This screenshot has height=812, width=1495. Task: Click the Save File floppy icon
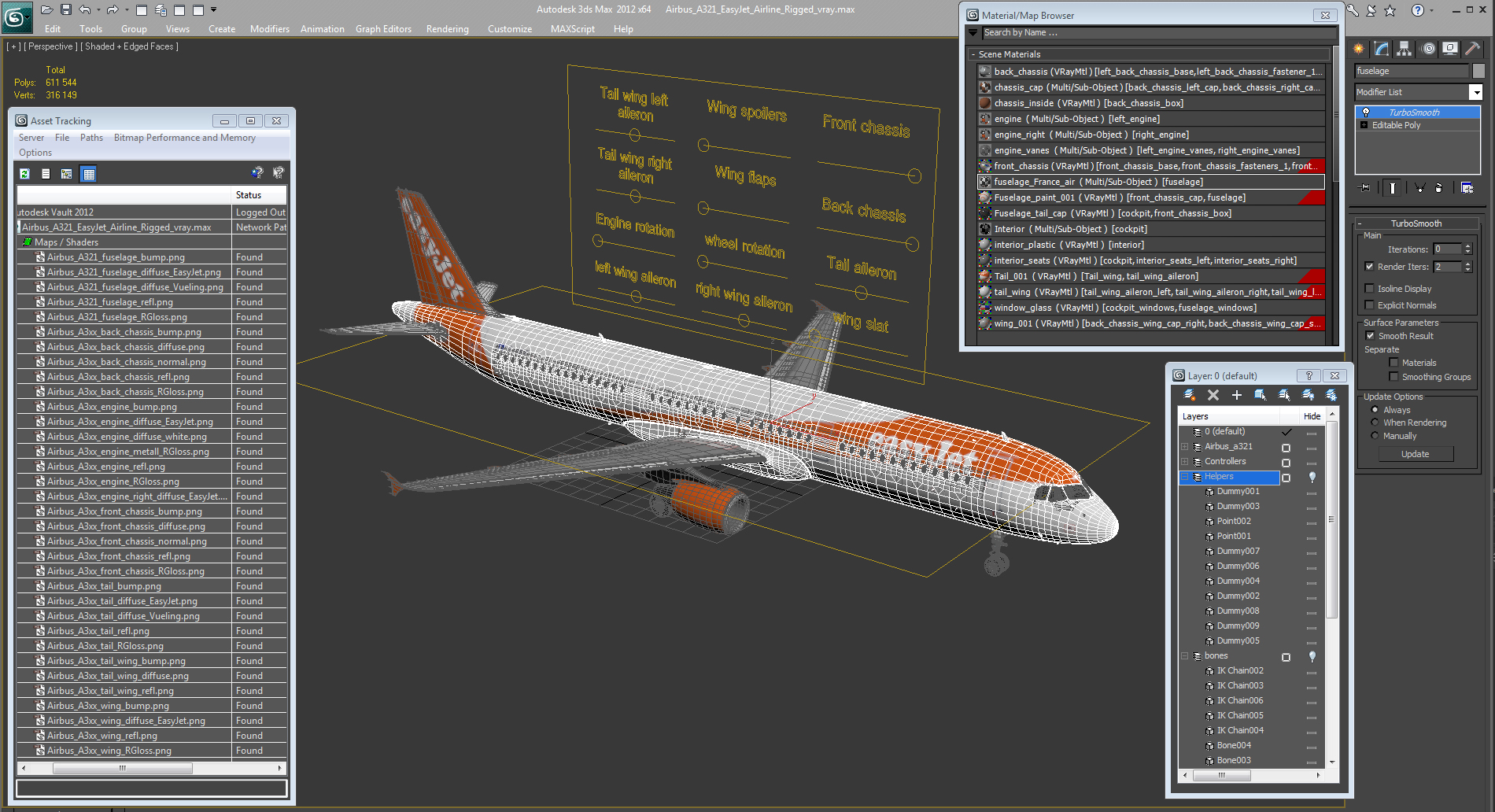[x=66, y=9]
